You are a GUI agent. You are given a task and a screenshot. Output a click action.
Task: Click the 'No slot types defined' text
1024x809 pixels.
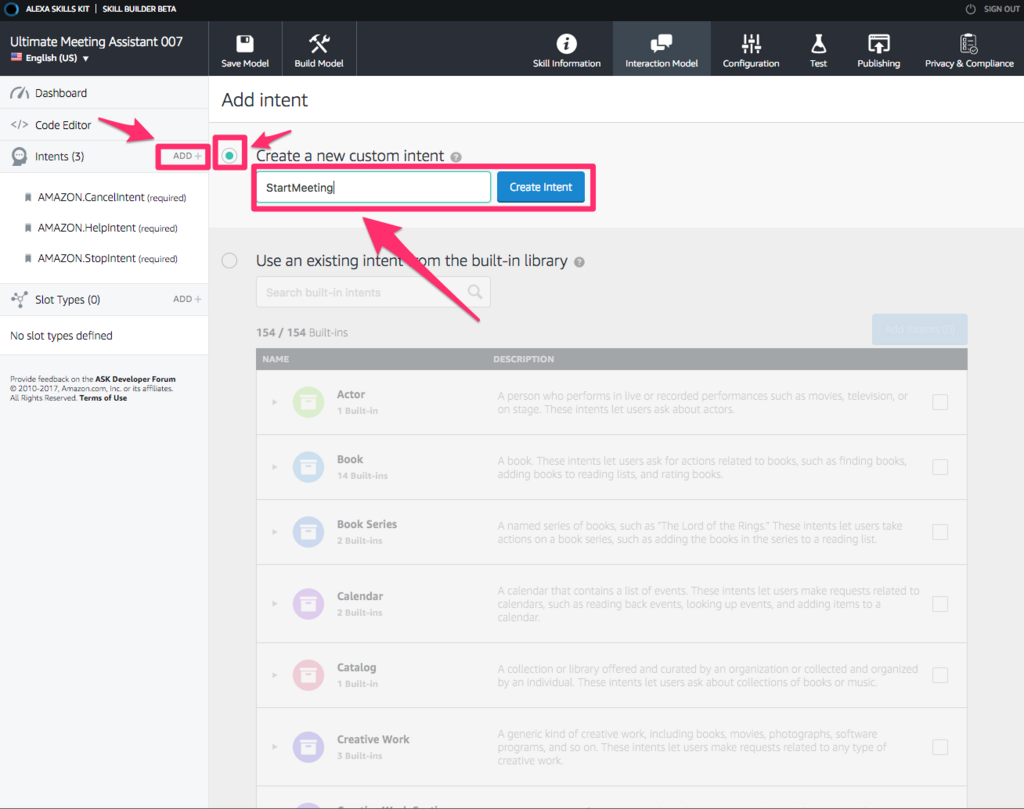click(x=61, y=336)
